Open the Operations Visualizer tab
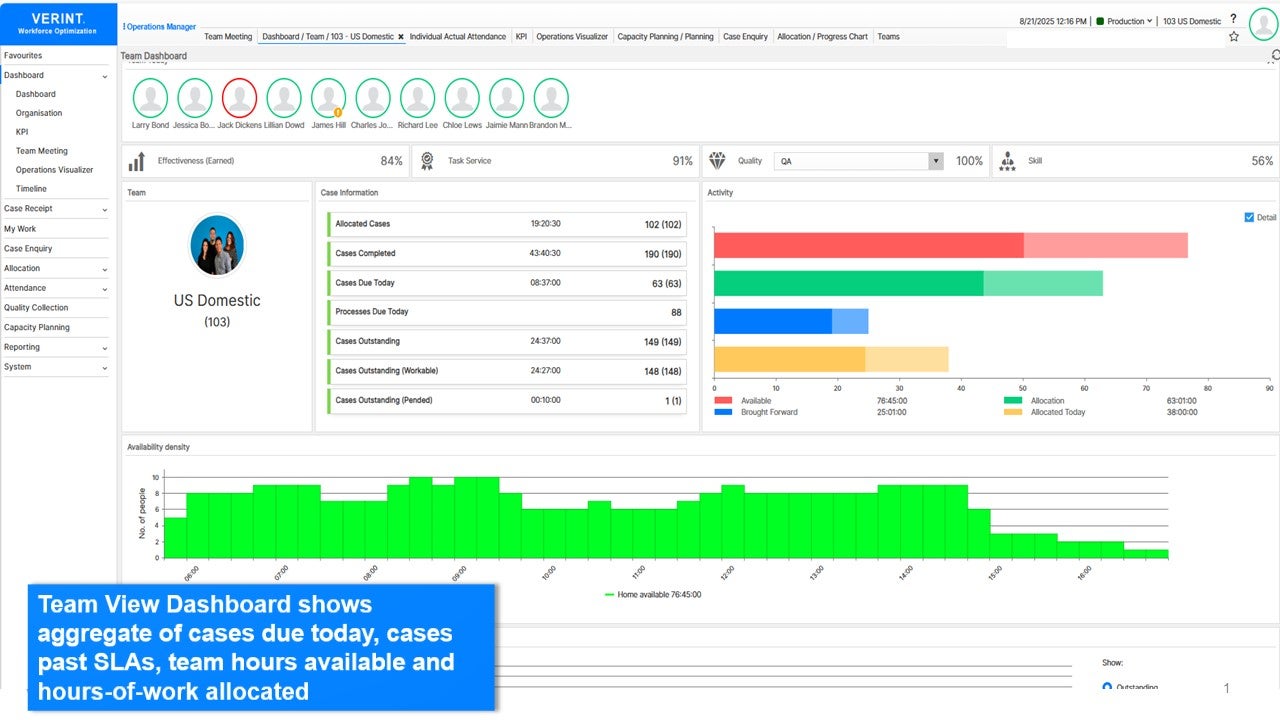Viewport: 1280px width, 720px height. click(572, 36)
